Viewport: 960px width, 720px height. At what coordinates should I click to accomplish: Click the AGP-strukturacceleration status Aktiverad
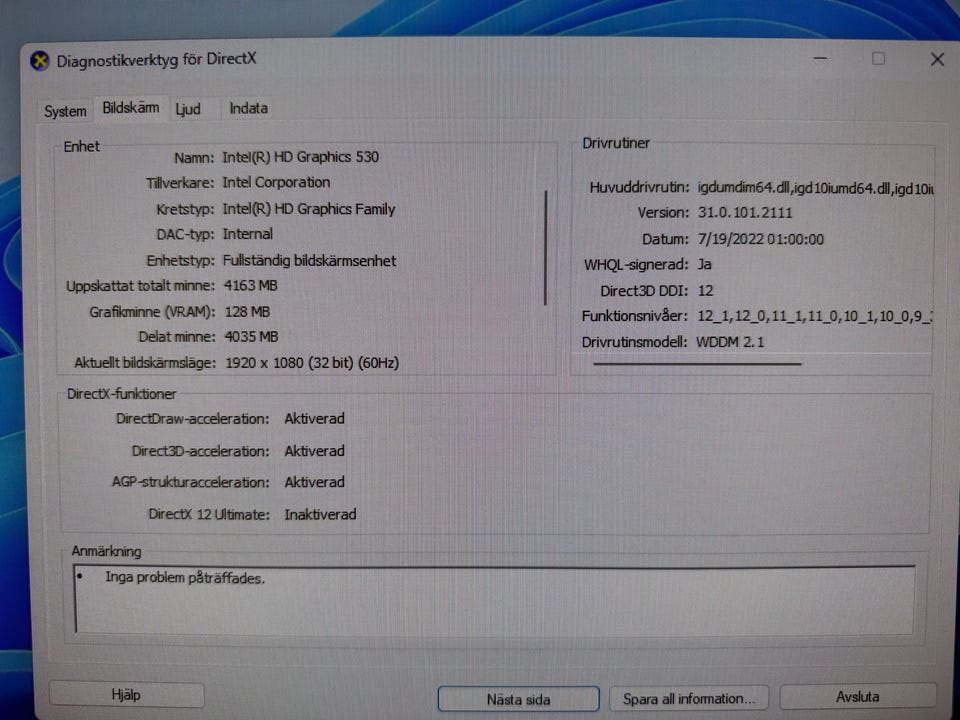click(x=315, y=482)
